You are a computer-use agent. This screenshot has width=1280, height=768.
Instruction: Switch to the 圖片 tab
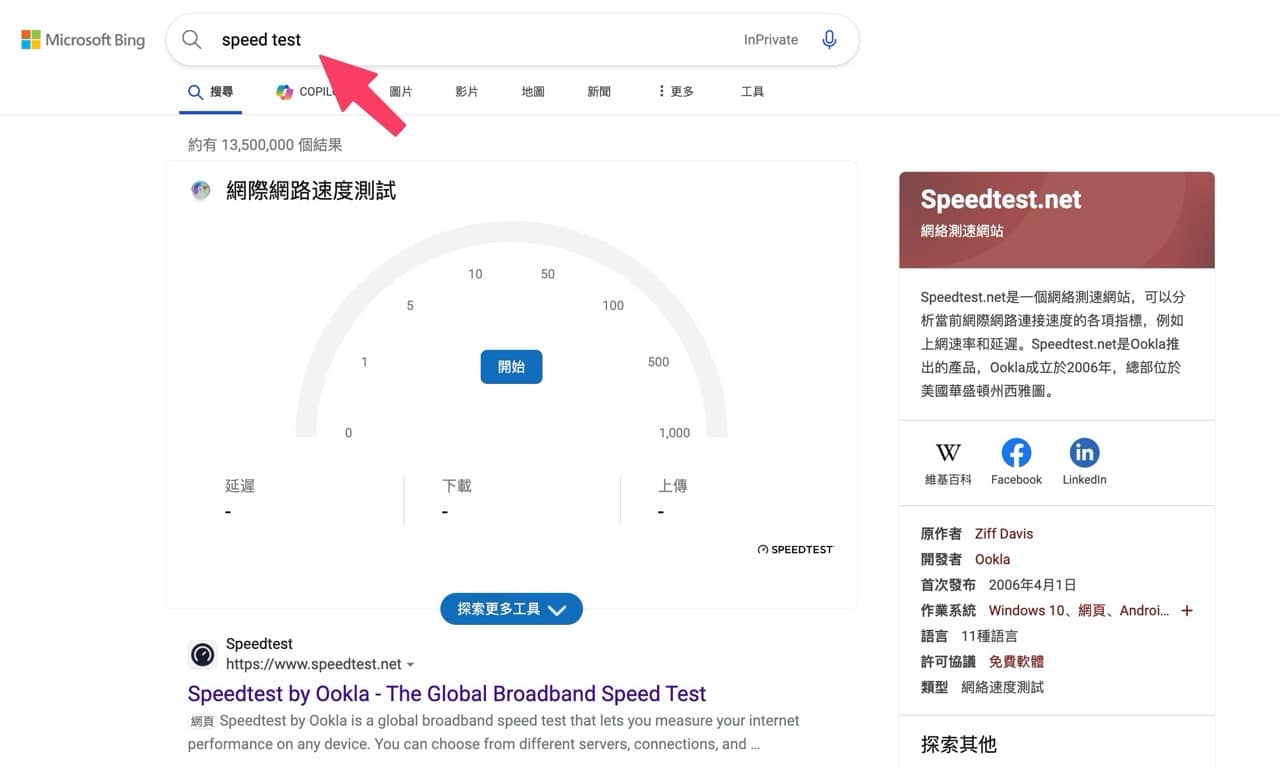pos(400,91)
